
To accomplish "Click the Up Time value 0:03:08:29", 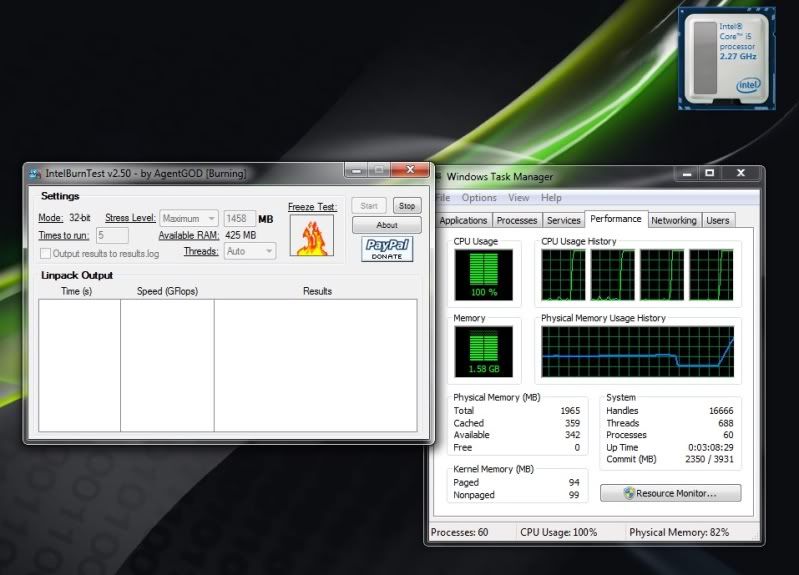I will [x=711, y=447].
